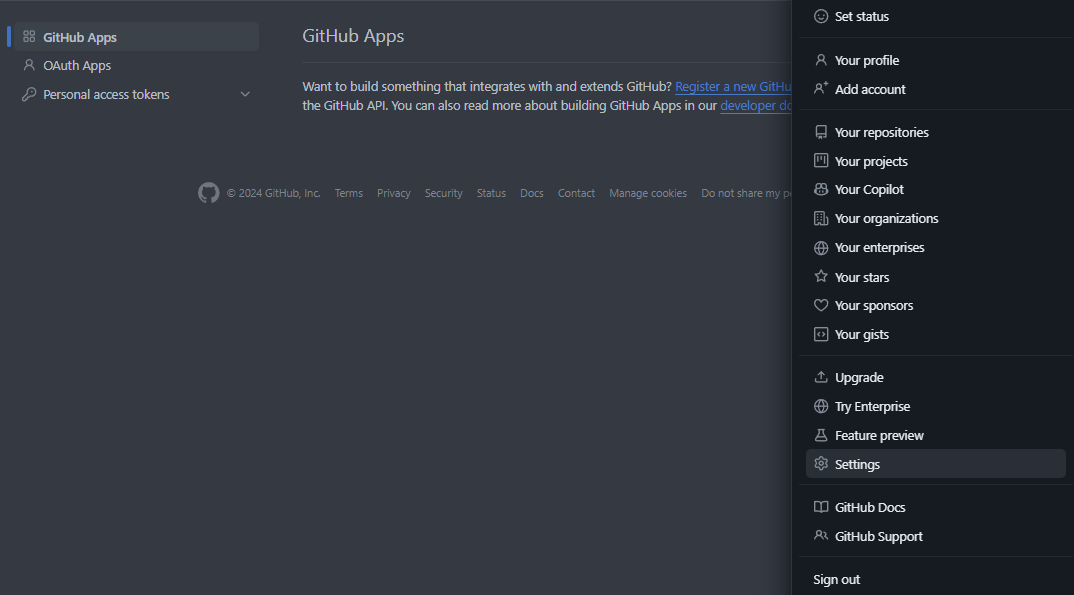Click the apps grid icon in the sidebar

29,36
